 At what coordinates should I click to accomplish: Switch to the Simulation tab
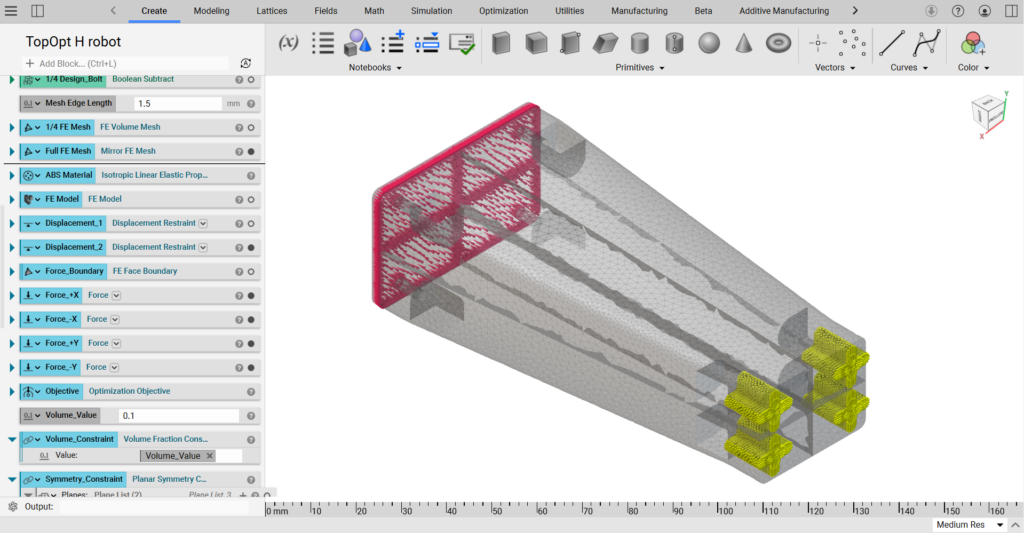tap(431, 11)
